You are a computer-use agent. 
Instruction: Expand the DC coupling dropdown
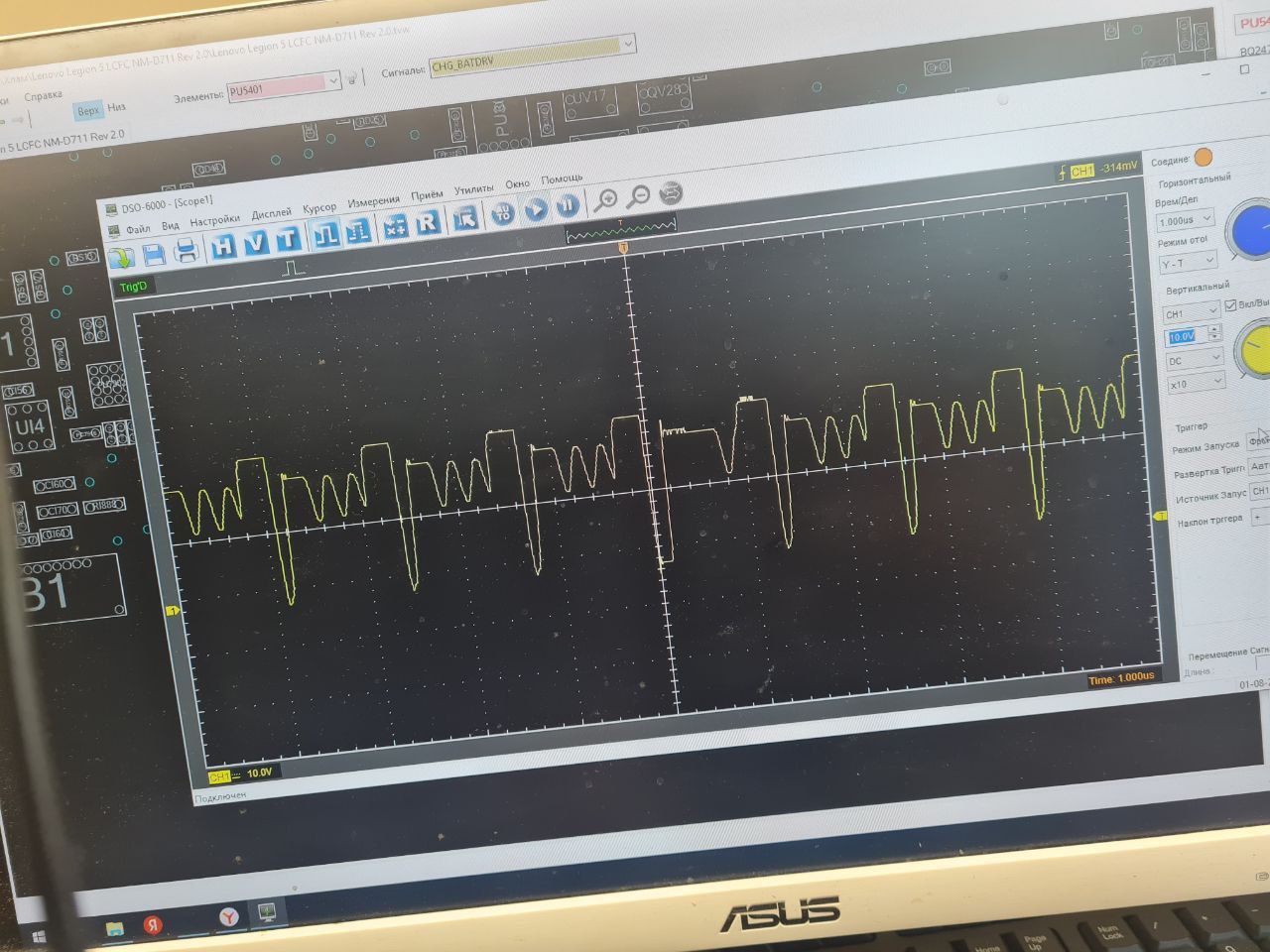coord(1195,361)
